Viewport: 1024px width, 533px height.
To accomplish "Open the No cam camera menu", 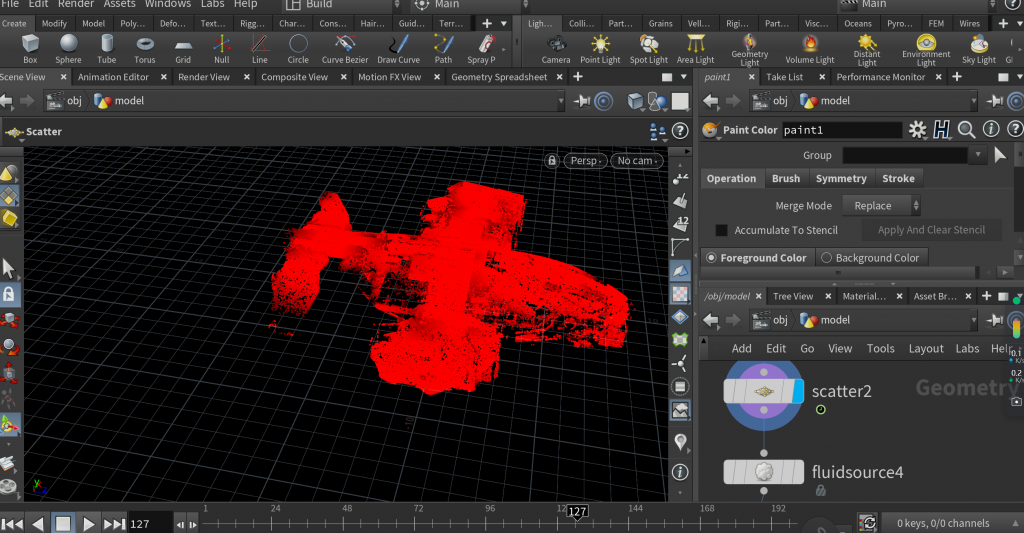I will [637, 161].
